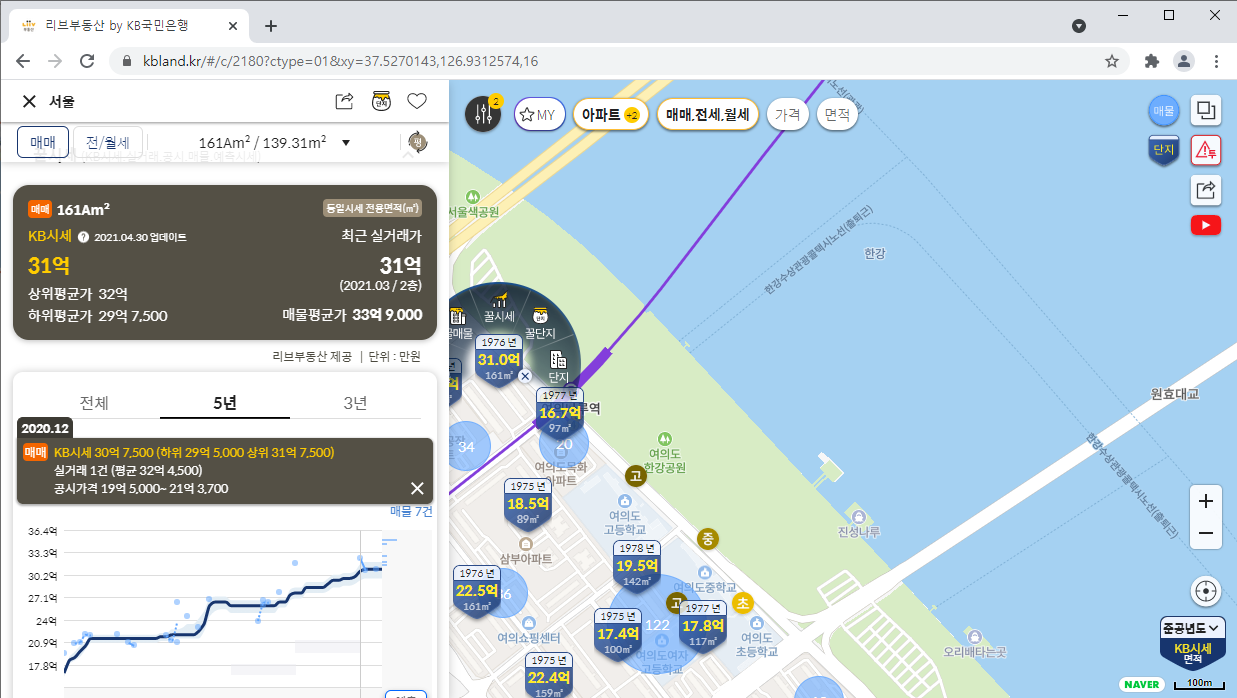Click the 삼부아파트 map label icon
The height and width of the screenshot is (698, 1237).
coord(526,543)
